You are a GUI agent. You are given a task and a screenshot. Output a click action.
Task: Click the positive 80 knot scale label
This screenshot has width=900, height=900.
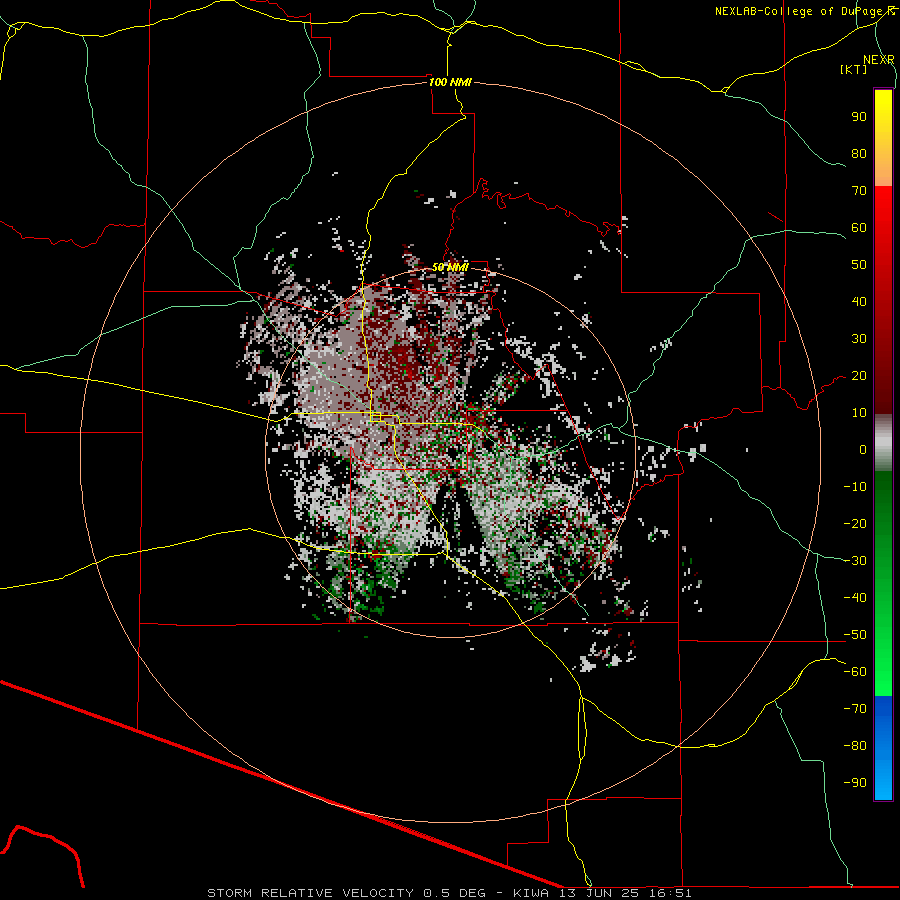click(x=859, y=153)
